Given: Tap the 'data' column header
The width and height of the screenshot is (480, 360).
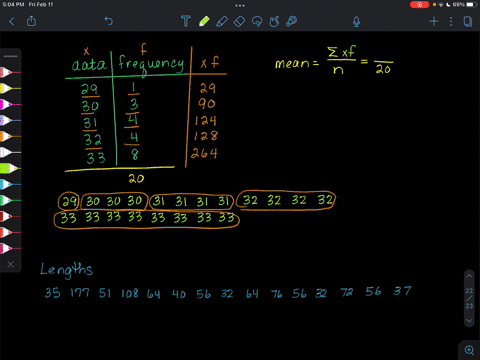Looking at the screenshot, I should (x=89, y=64).
